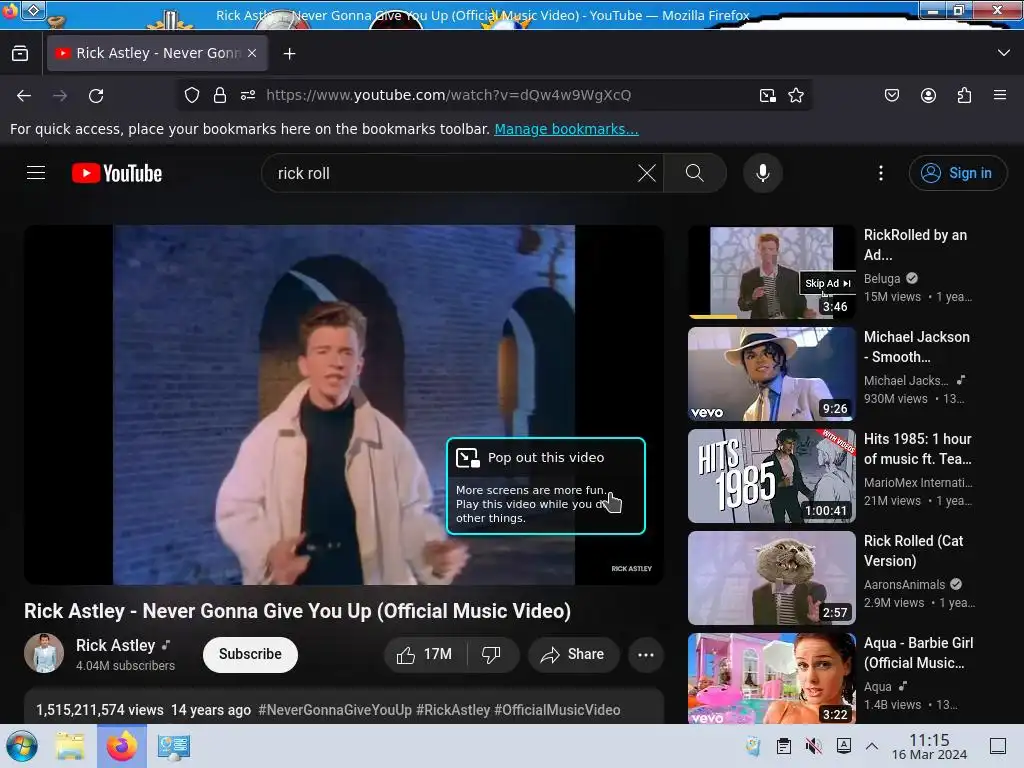Open YouTube settings three-dot menu
Image resolution: width=1024 pixels, height=768 pixels.
pos(881,173)
